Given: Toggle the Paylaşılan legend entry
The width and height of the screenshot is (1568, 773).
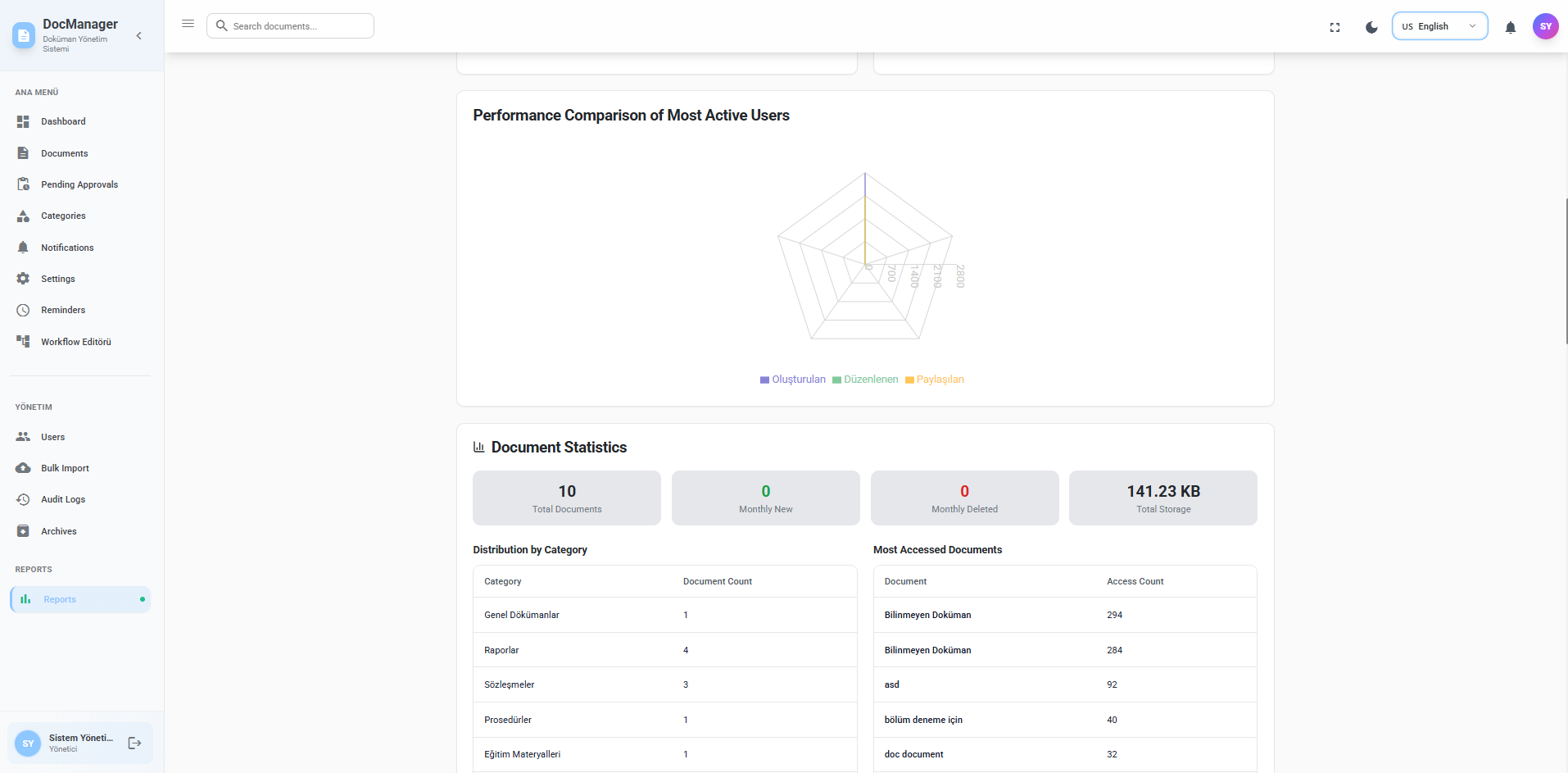Looking at the screenshot, I should 934,379.
